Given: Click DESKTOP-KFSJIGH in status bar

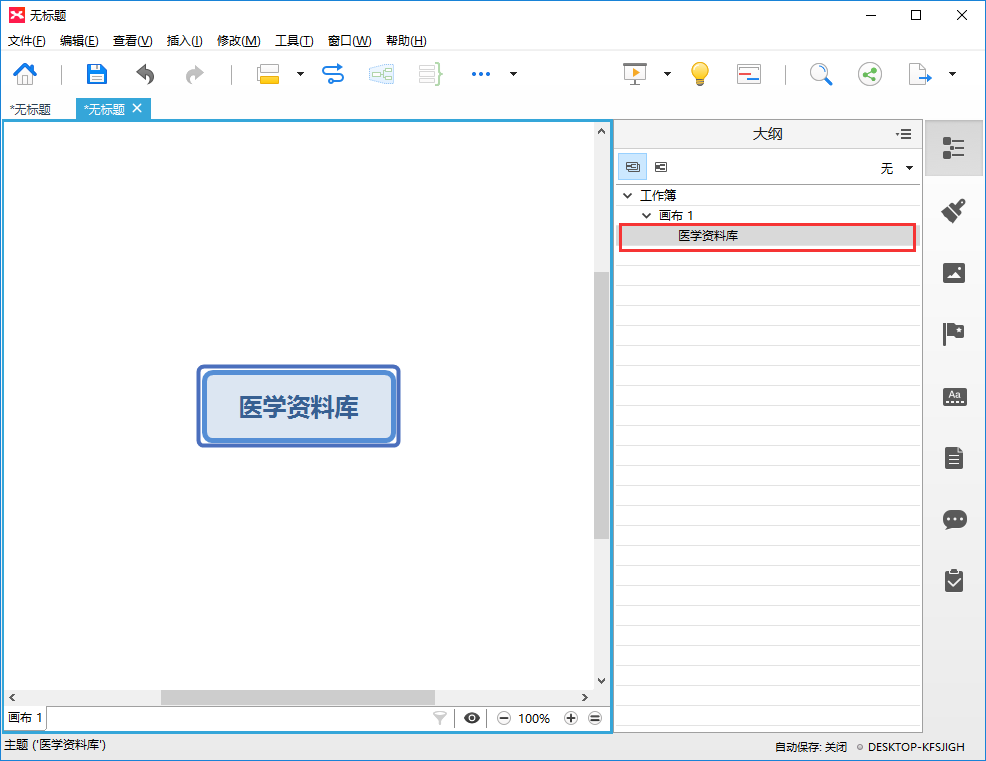Looking at the screenshot, I should (916, 747).
